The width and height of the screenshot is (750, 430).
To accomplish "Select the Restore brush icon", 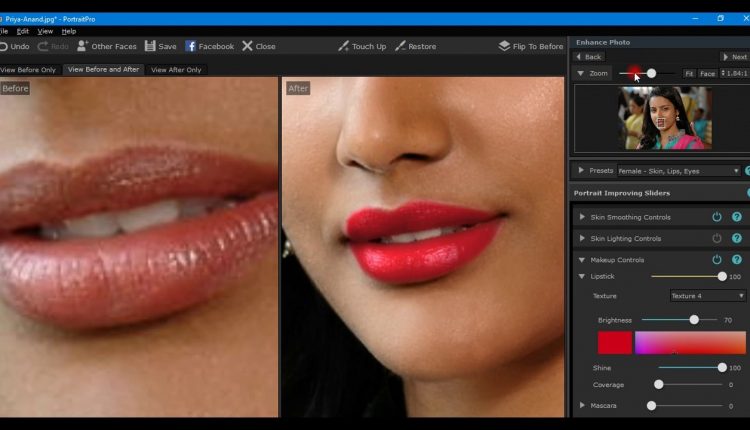I will [400, 46].
